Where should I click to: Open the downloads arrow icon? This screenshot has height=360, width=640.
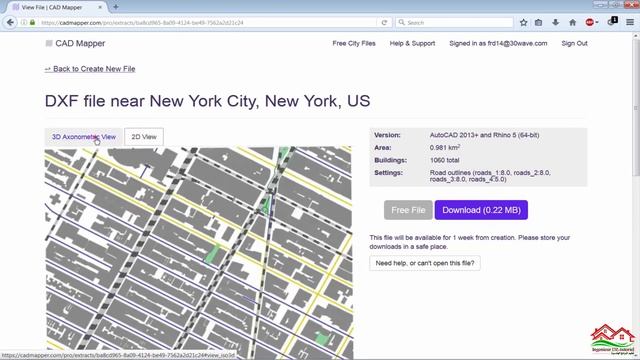[x=556, y=22]
